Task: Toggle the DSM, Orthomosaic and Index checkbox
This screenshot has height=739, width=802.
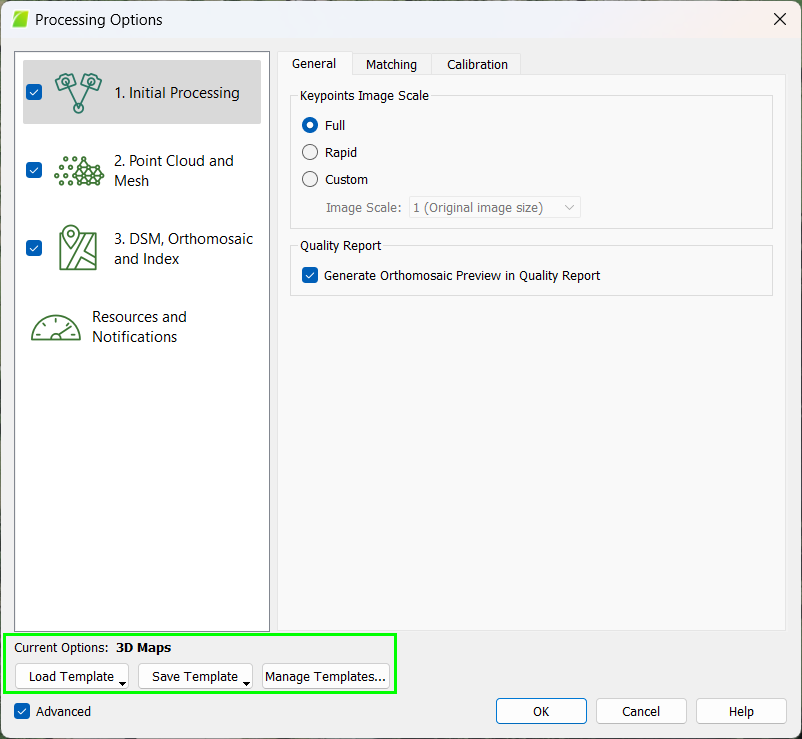Action: pos(34,248)
